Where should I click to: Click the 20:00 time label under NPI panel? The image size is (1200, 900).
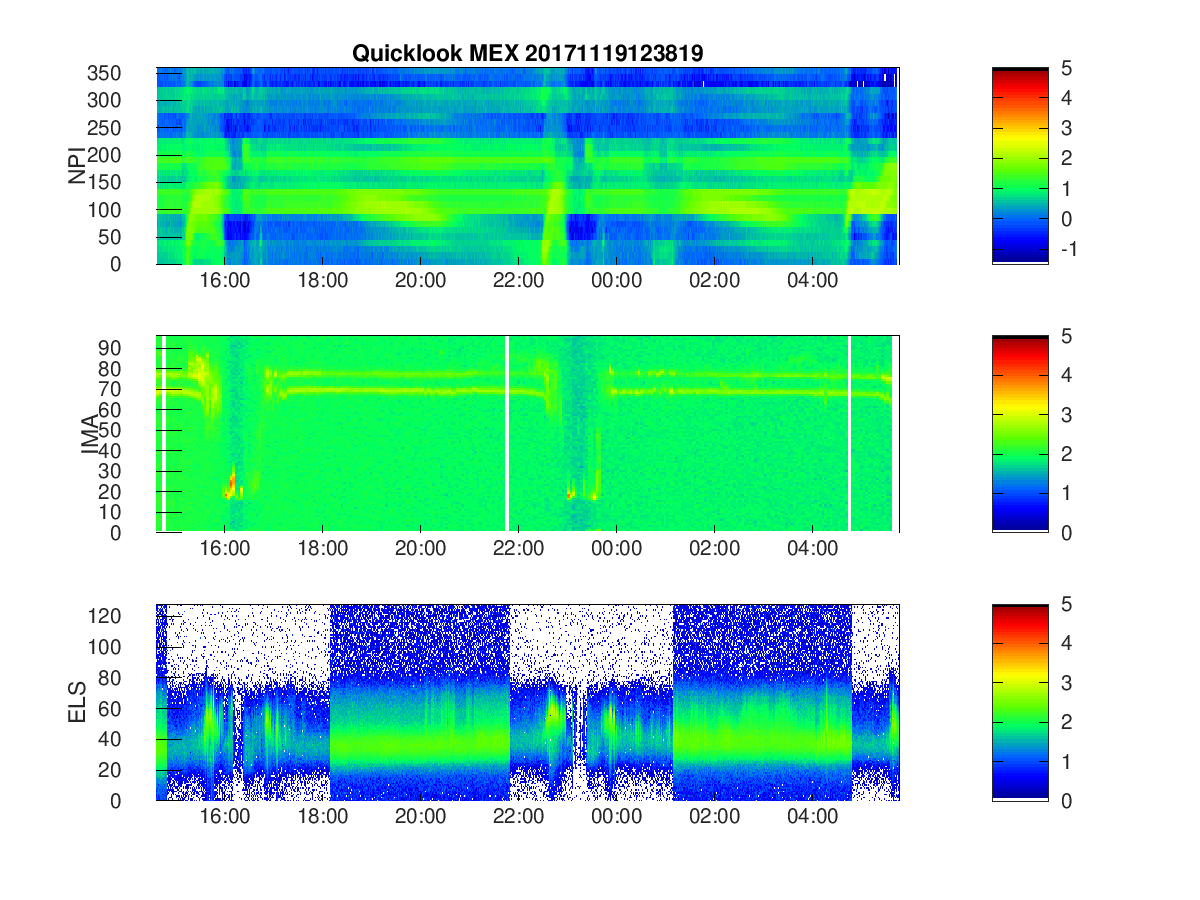pyautogui.click(x=421, y=282)
